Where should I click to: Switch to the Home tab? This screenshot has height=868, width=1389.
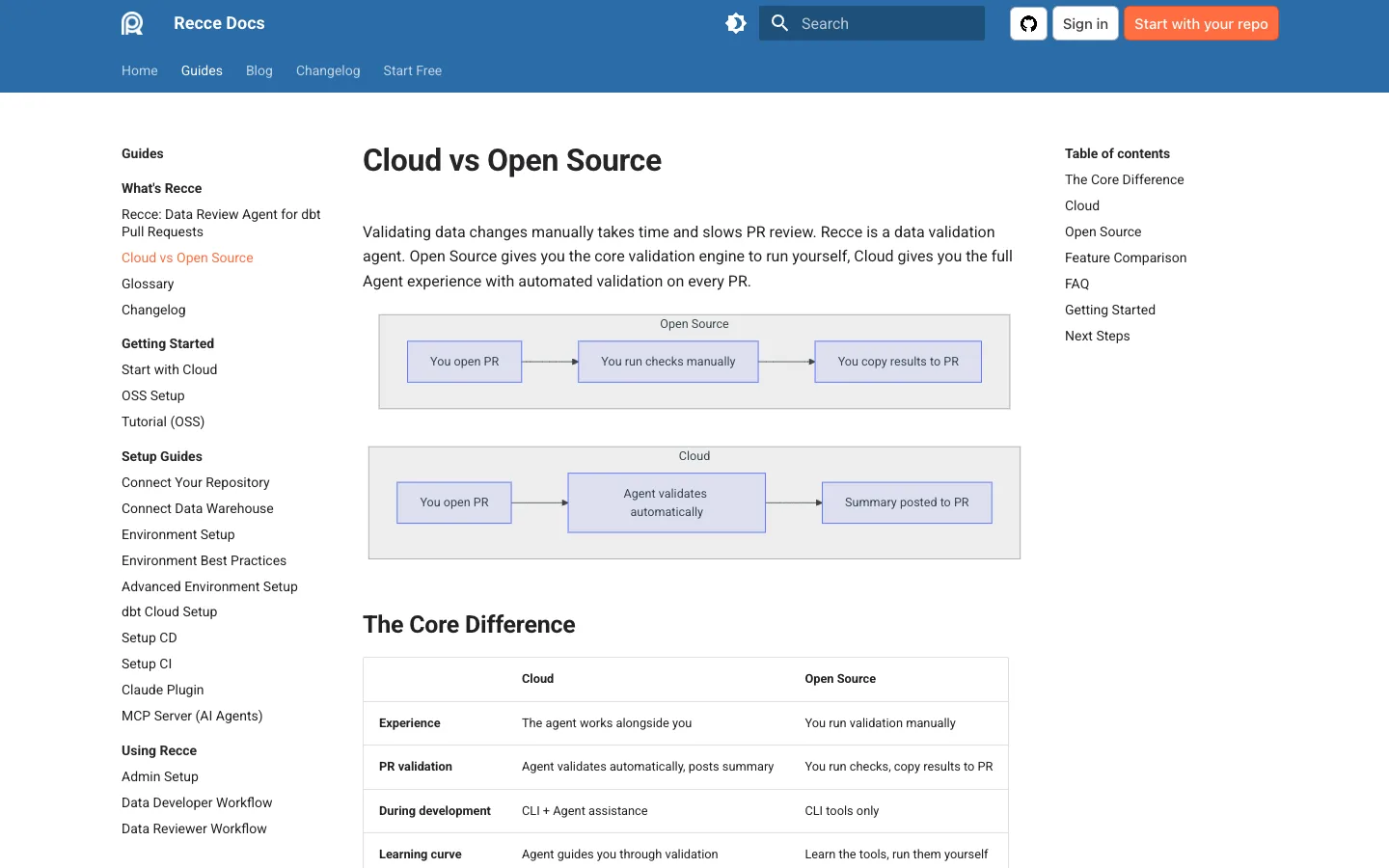coord(140,70)
